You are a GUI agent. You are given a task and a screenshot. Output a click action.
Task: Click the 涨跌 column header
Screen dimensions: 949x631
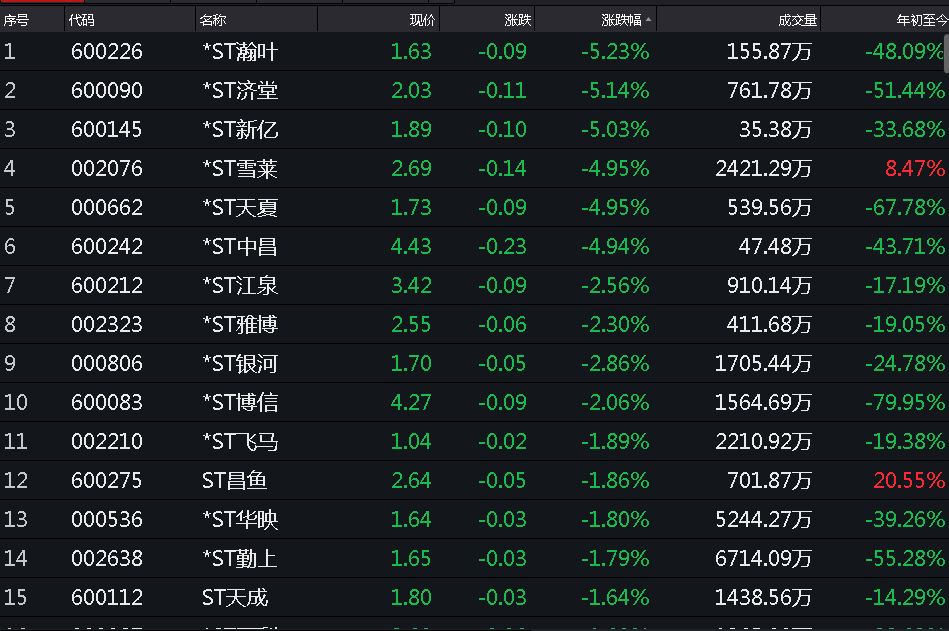(517, 19)
